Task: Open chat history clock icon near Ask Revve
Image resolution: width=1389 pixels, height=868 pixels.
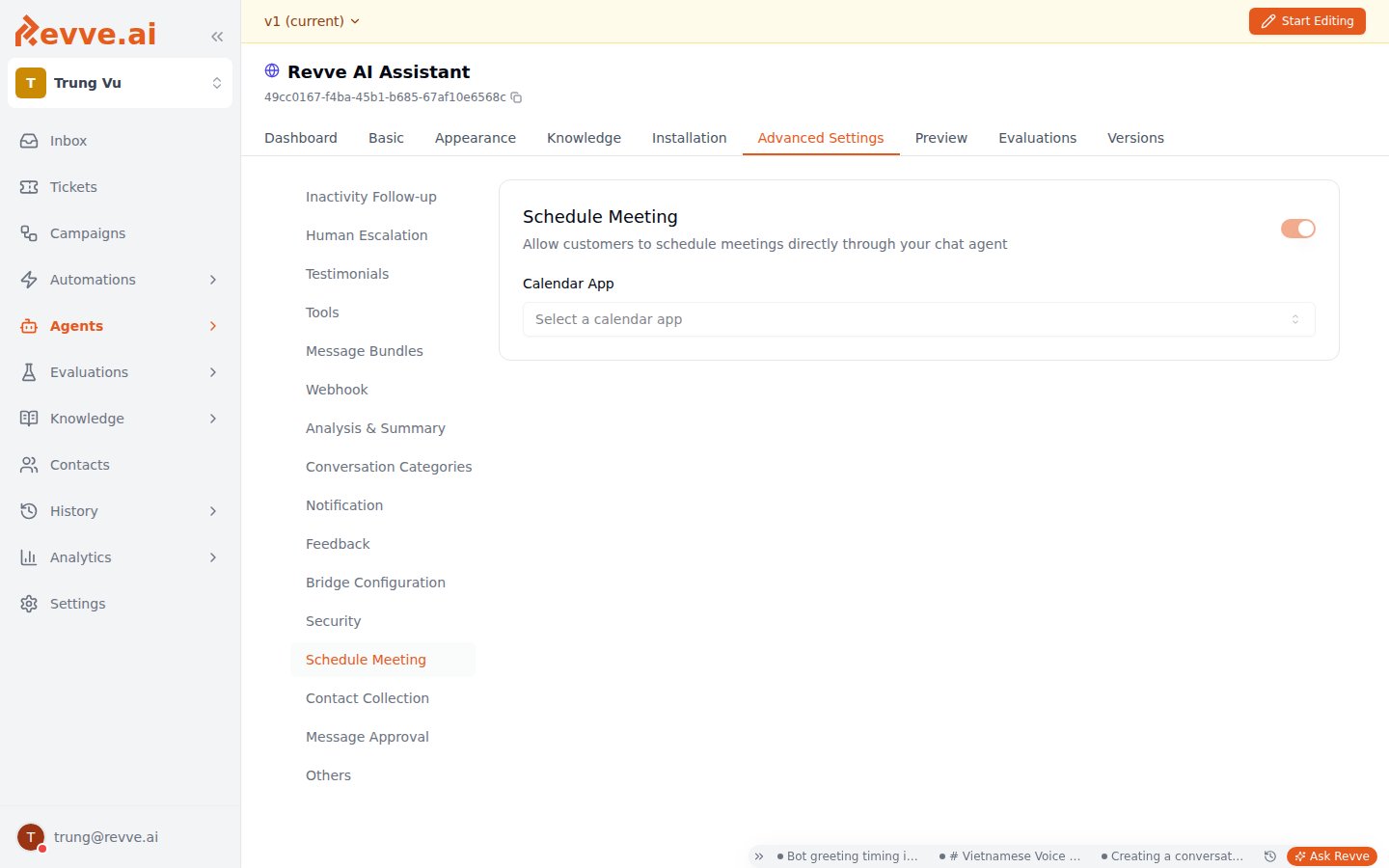Action: coord(1270,856)
